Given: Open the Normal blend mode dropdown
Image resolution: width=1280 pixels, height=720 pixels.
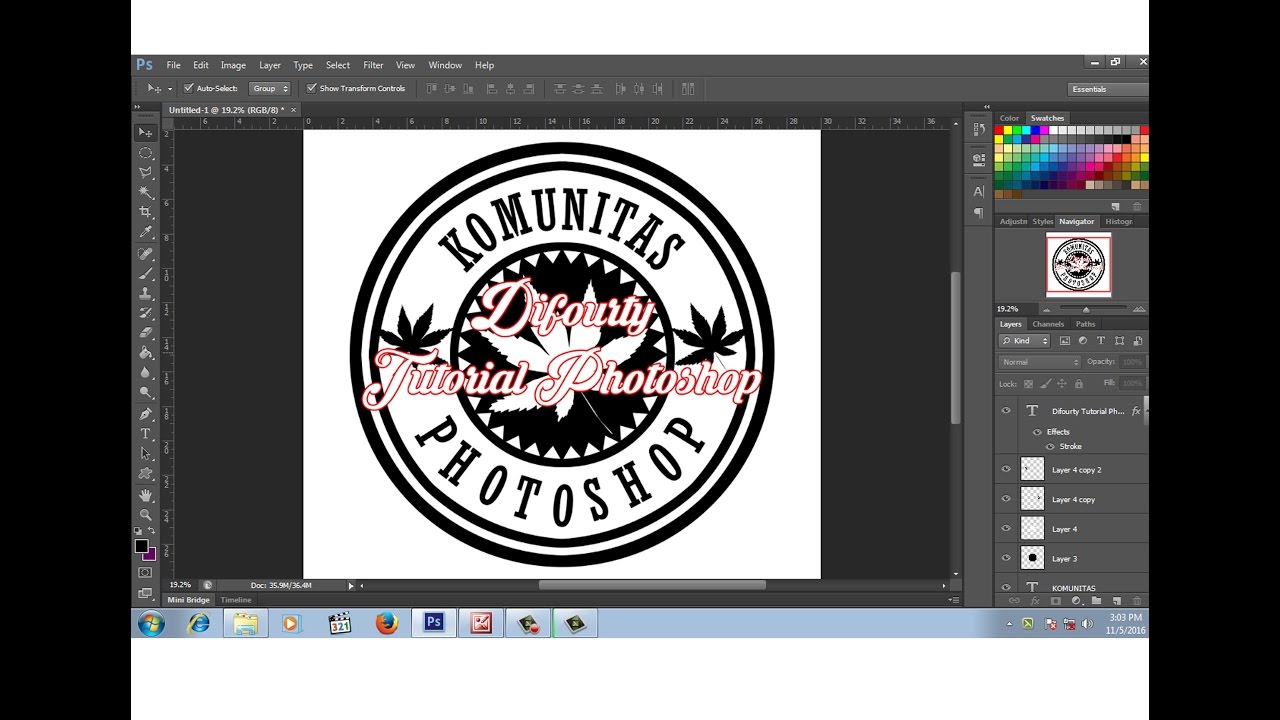Looking at the screenshot, I should pos(1040,362).
